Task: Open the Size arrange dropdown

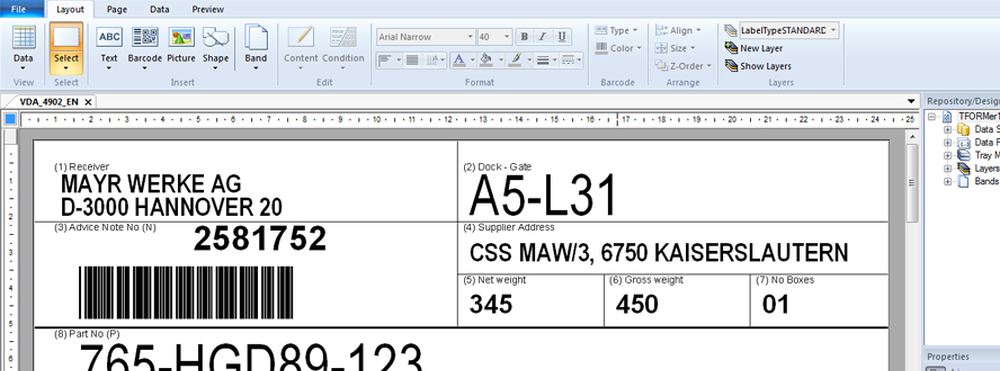Action: click(x=675, y=48)
